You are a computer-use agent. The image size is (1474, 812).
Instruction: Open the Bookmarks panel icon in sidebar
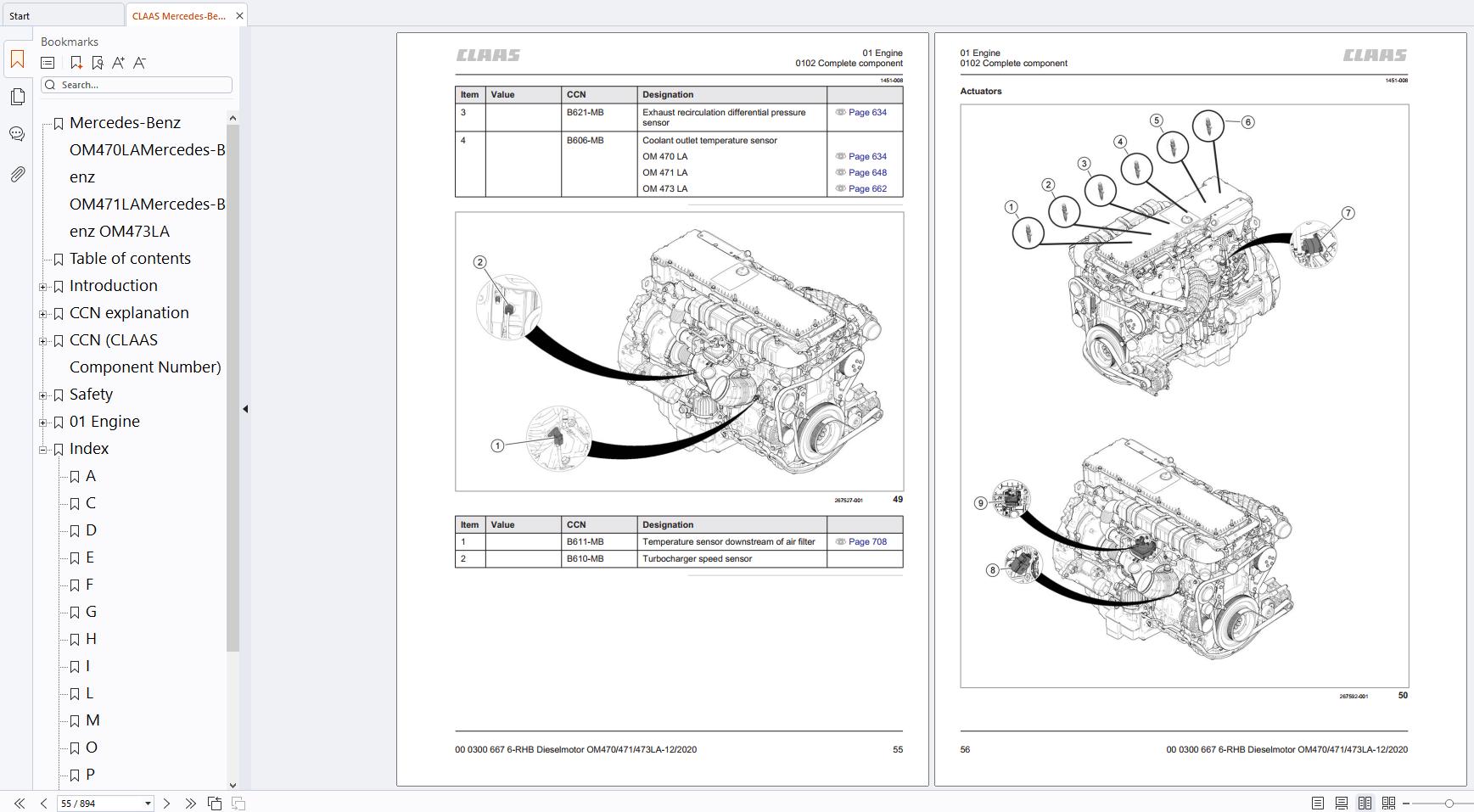[x=17, y=59]
